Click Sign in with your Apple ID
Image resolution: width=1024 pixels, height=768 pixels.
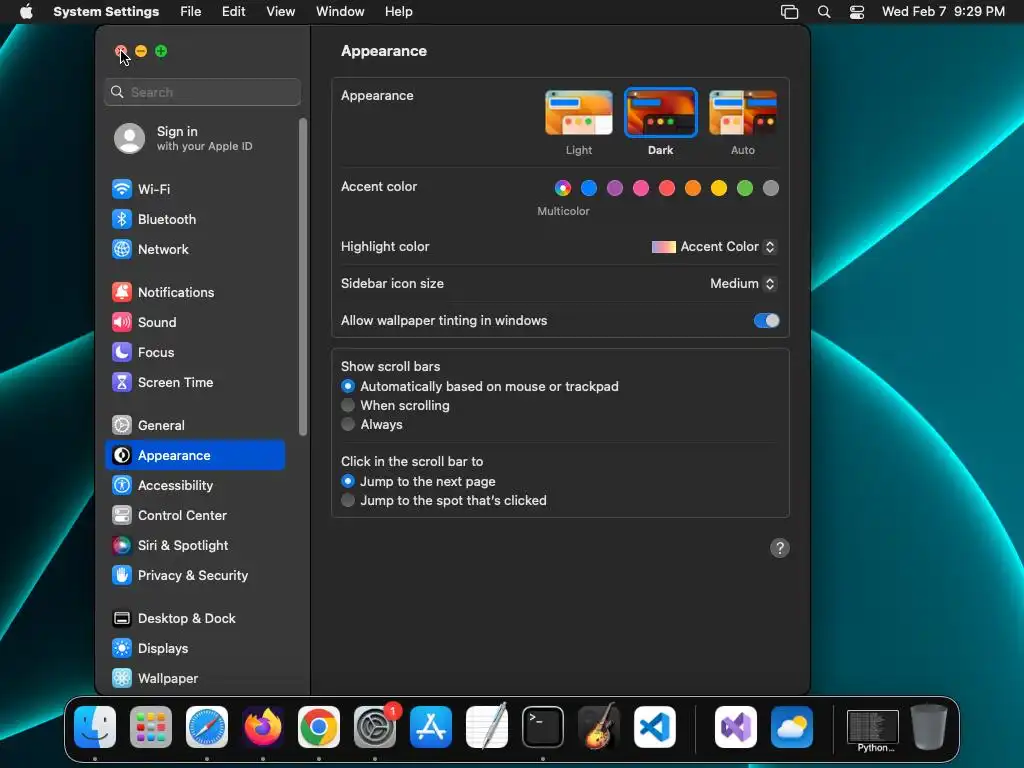point(195,138)
